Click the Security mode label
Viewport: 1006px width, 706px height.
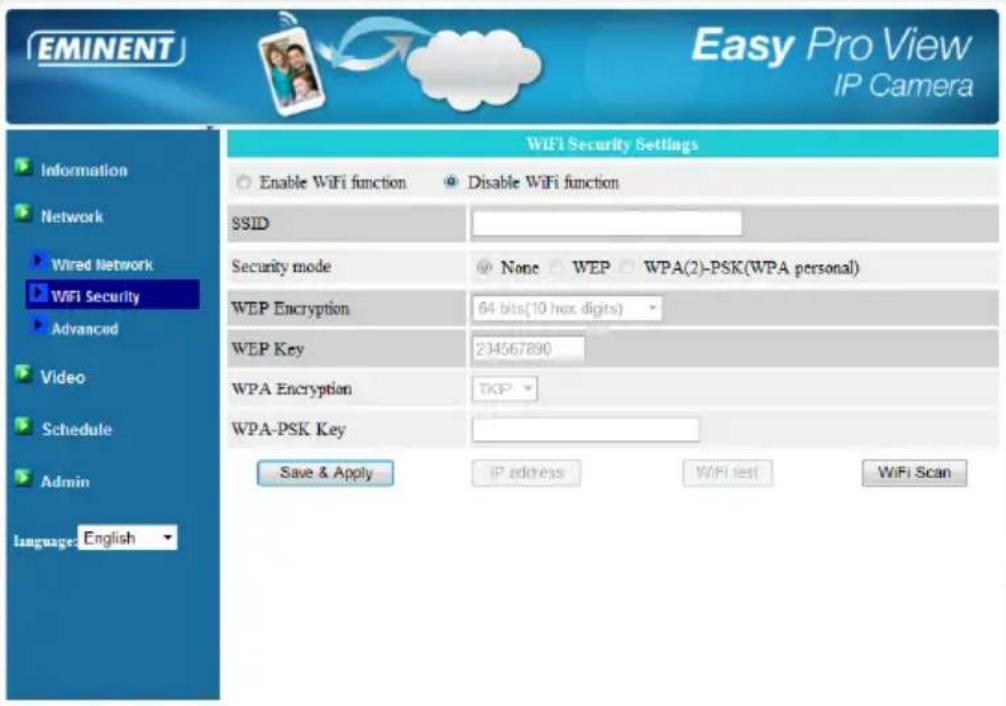pyautogui.click(x=281, y=266)
